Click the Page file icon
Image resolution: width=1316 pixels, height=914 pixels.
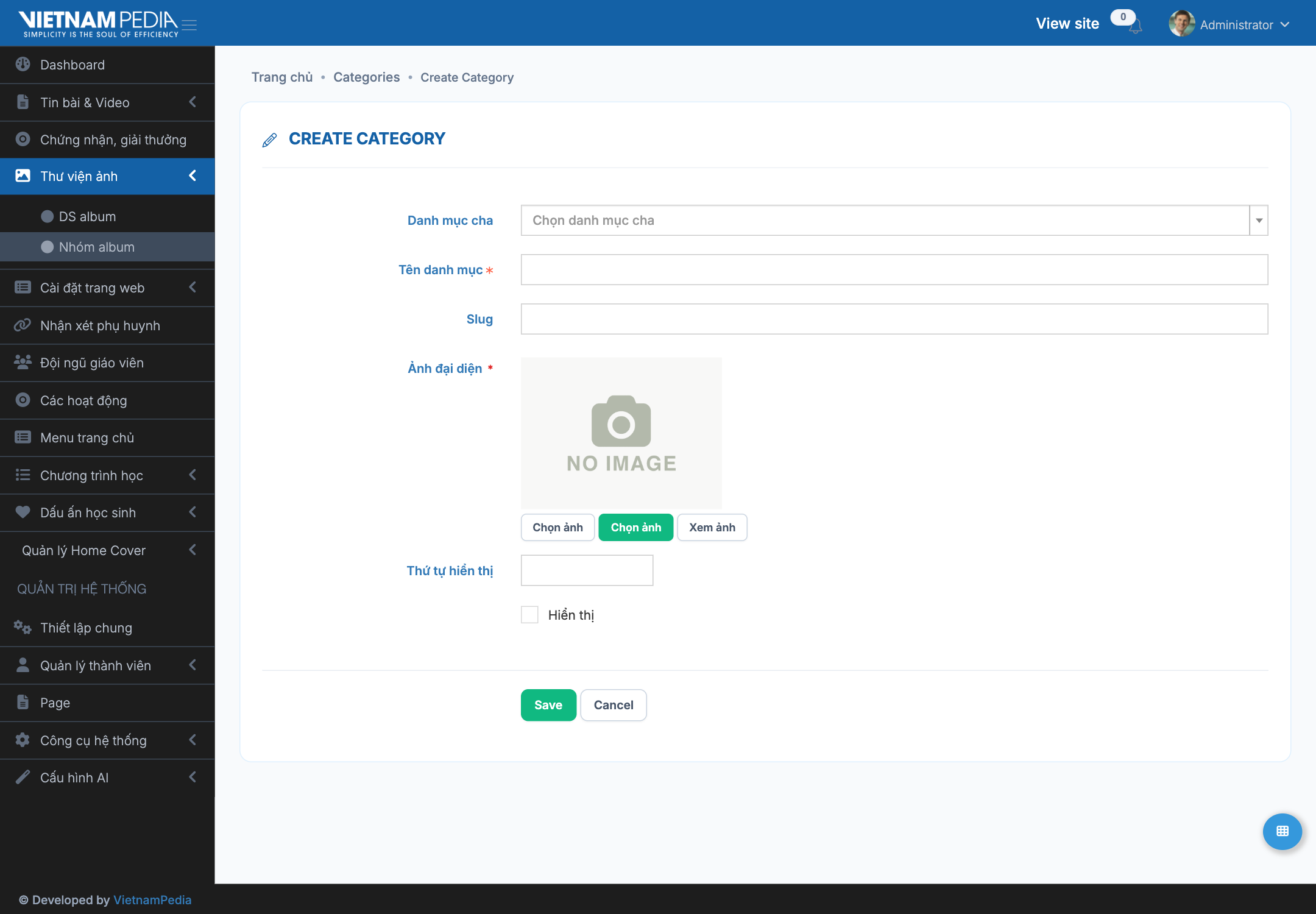click(x=23, y=702)
